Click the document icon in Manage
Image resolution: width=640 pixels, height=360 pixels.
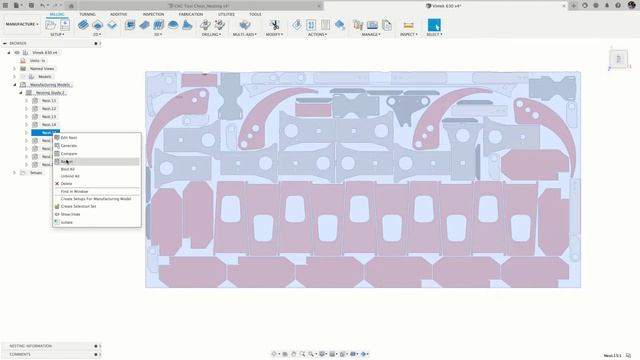(x=387, y=25)
